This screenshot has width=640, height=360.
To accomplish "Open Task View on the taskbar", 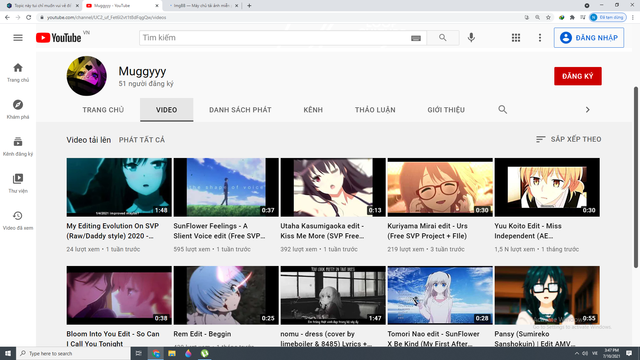I will 138,353.
